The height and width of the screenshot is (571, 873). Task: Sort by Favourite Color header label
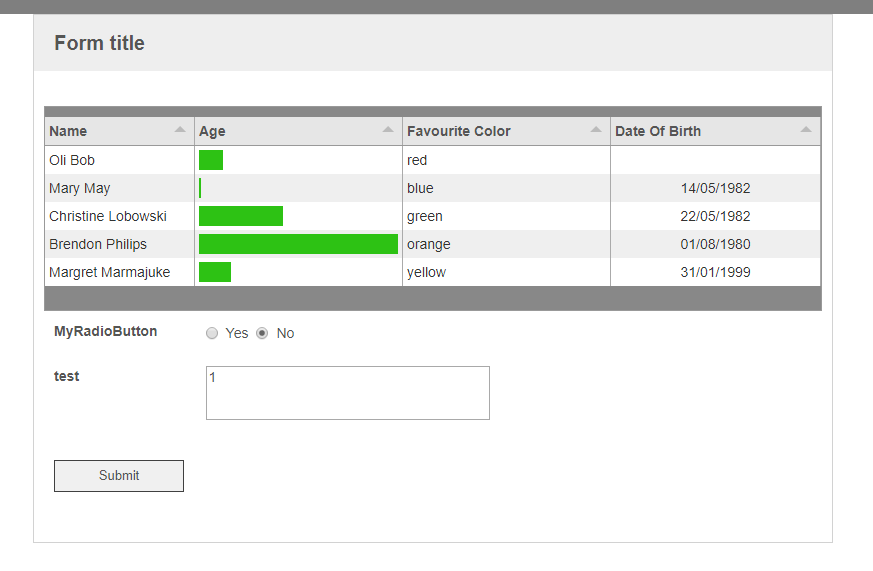459,131
